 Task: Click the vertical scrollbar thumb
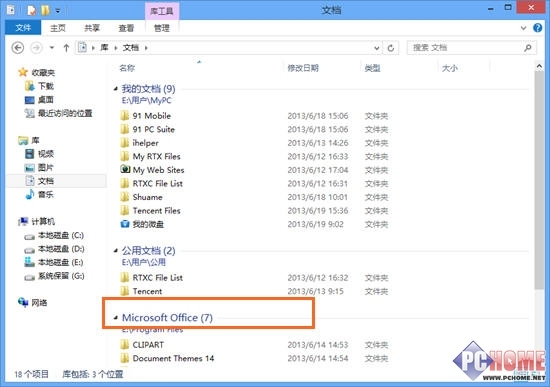[539, 180]
